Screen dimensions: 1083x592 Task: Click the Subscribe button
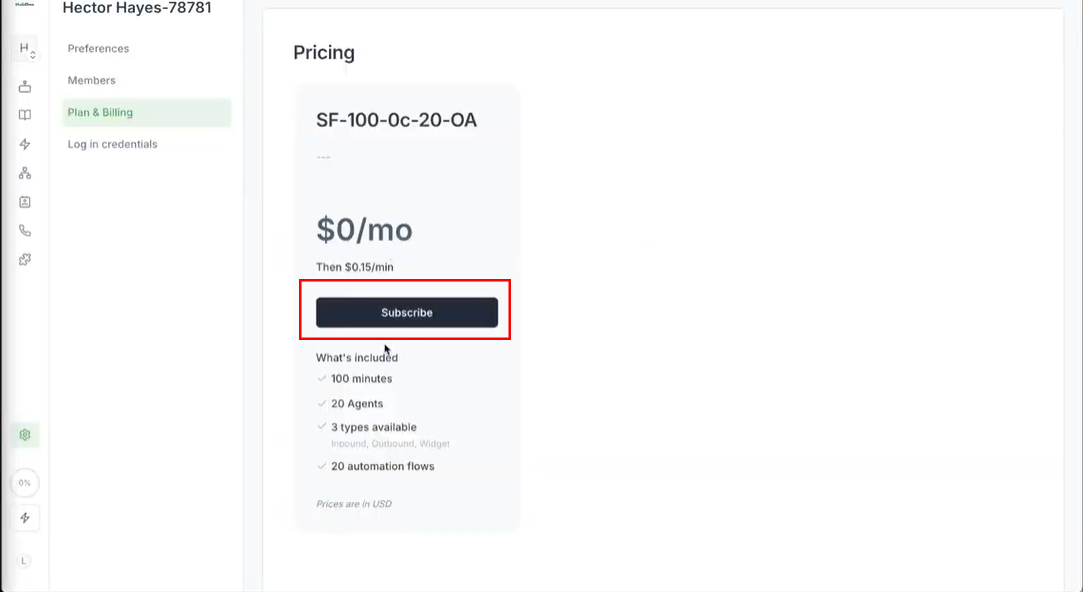click(x=407, y=313)
